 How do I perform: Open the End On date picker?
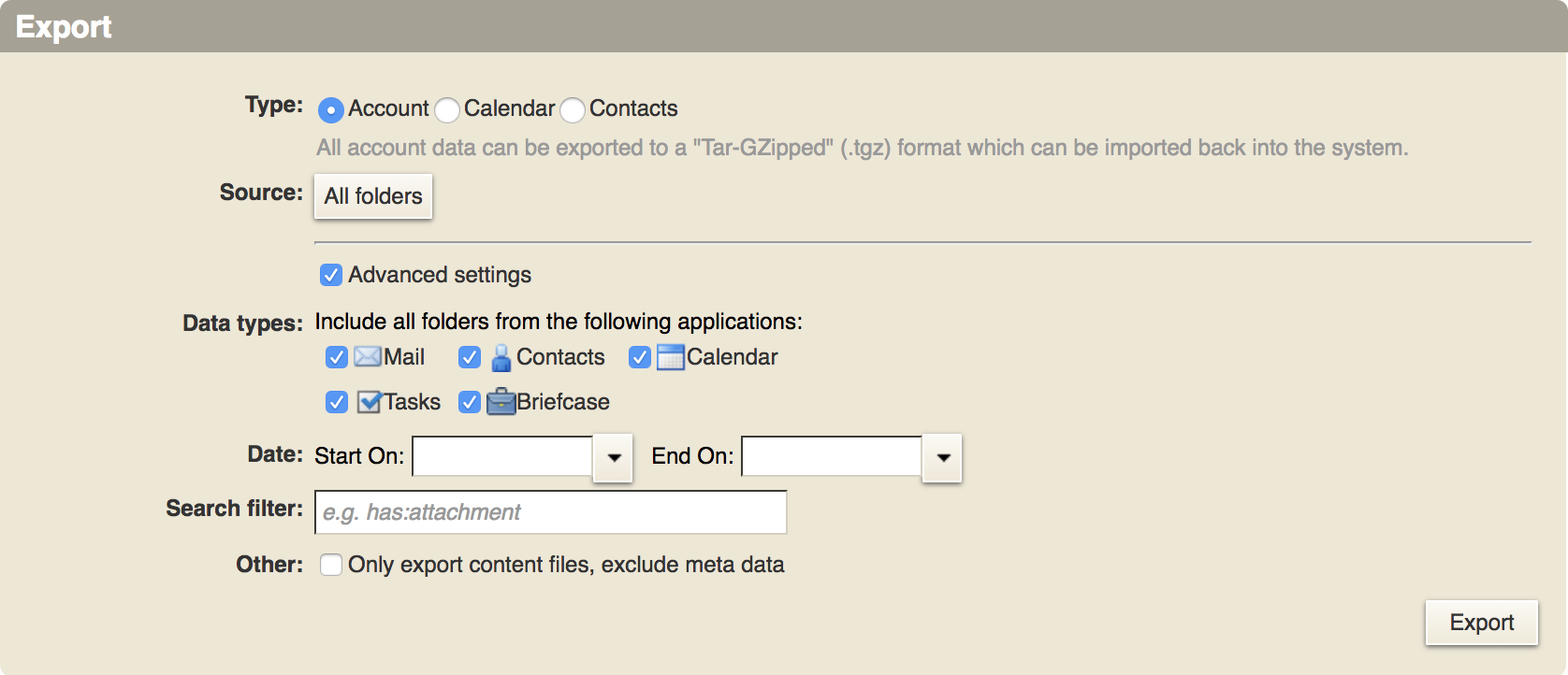point(943,457)
